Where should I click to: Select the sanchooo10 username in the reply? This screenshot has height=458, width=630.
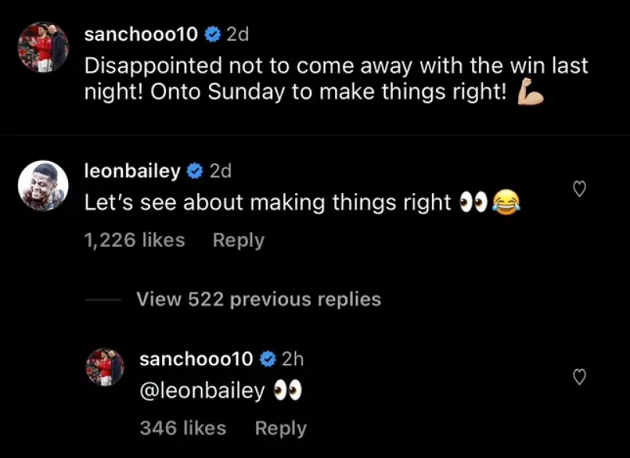(197, 359)
